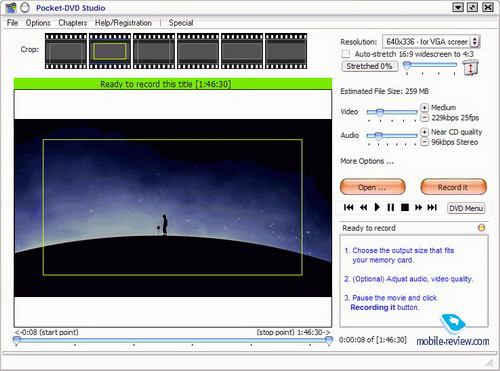Stop the movie playback
500x371 pixels.
tap(405, 208)
